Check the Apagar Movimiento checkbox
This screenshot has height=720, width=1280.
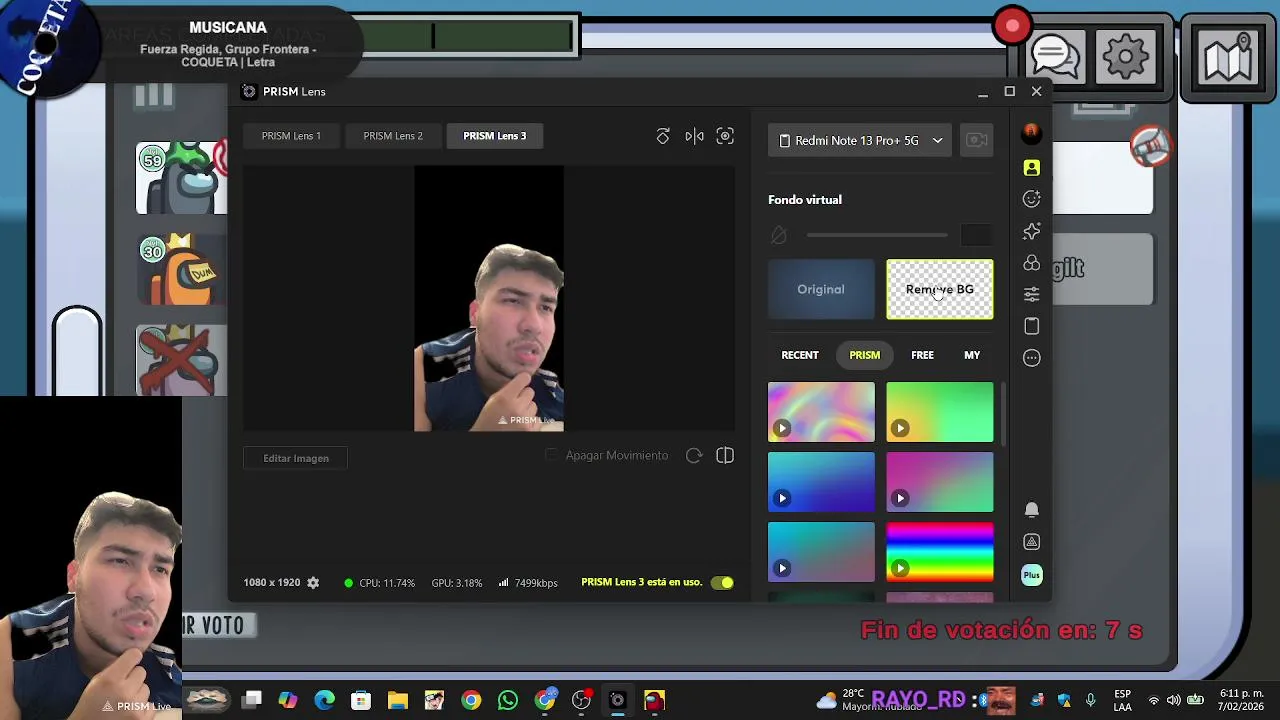pyautogui.click(x=551, y=455)
